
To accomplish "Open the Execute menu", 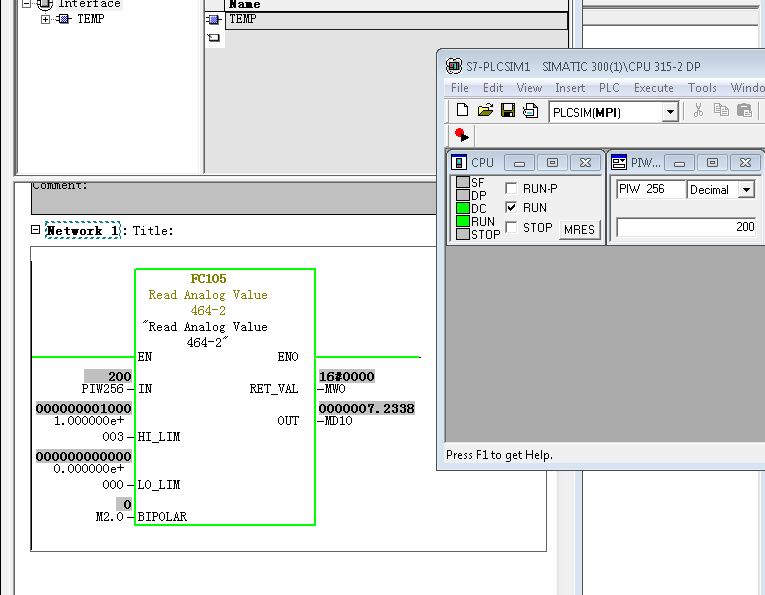I will (x=653, y=88).
